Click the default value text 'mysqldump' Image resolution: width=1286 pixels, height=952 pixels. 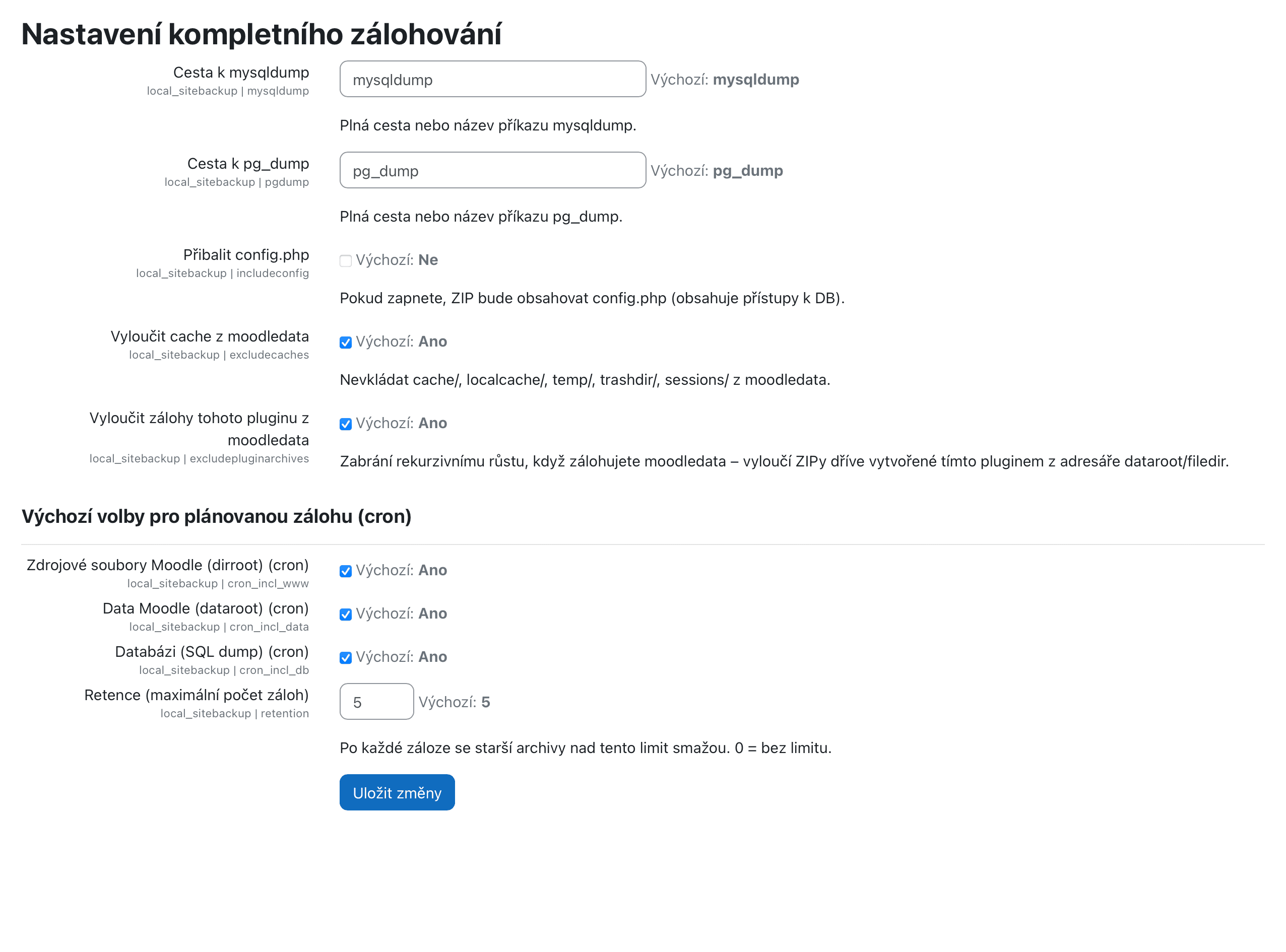[755, 80]
